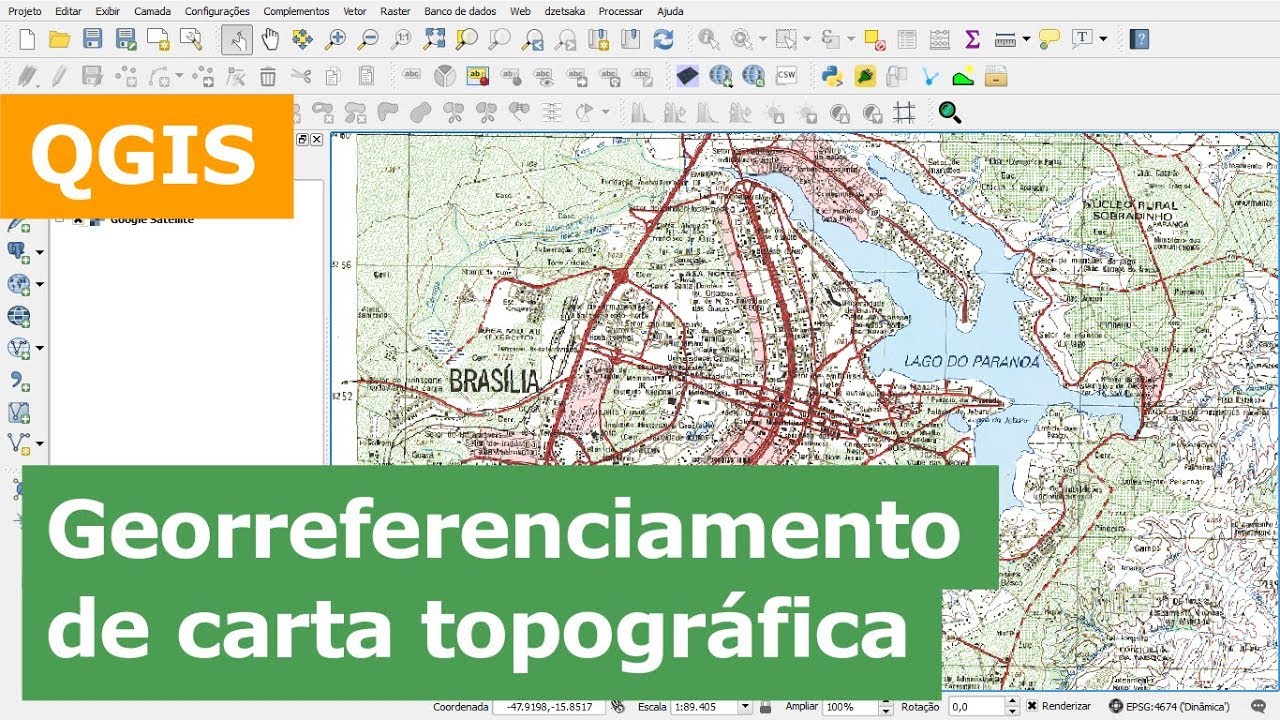The image size is (1280, 720).
Task: Open the Text Annotation dropdown arrow
Action: [1103, 39]
